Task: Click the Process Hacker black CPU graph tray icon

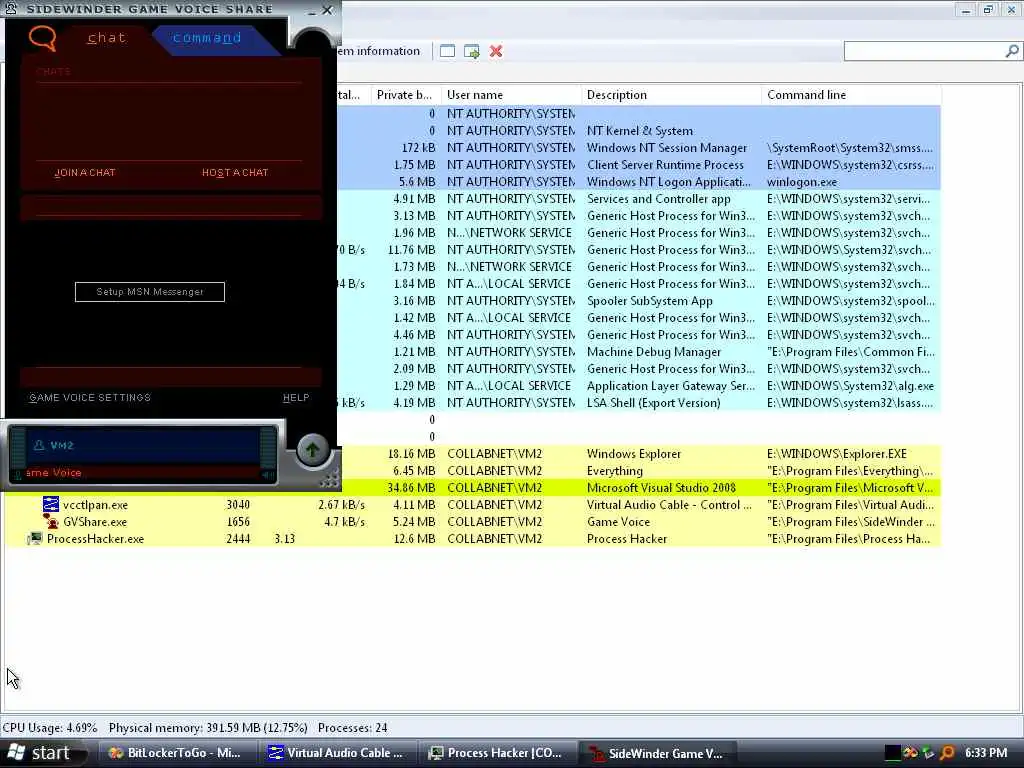Action: point(893,752)
